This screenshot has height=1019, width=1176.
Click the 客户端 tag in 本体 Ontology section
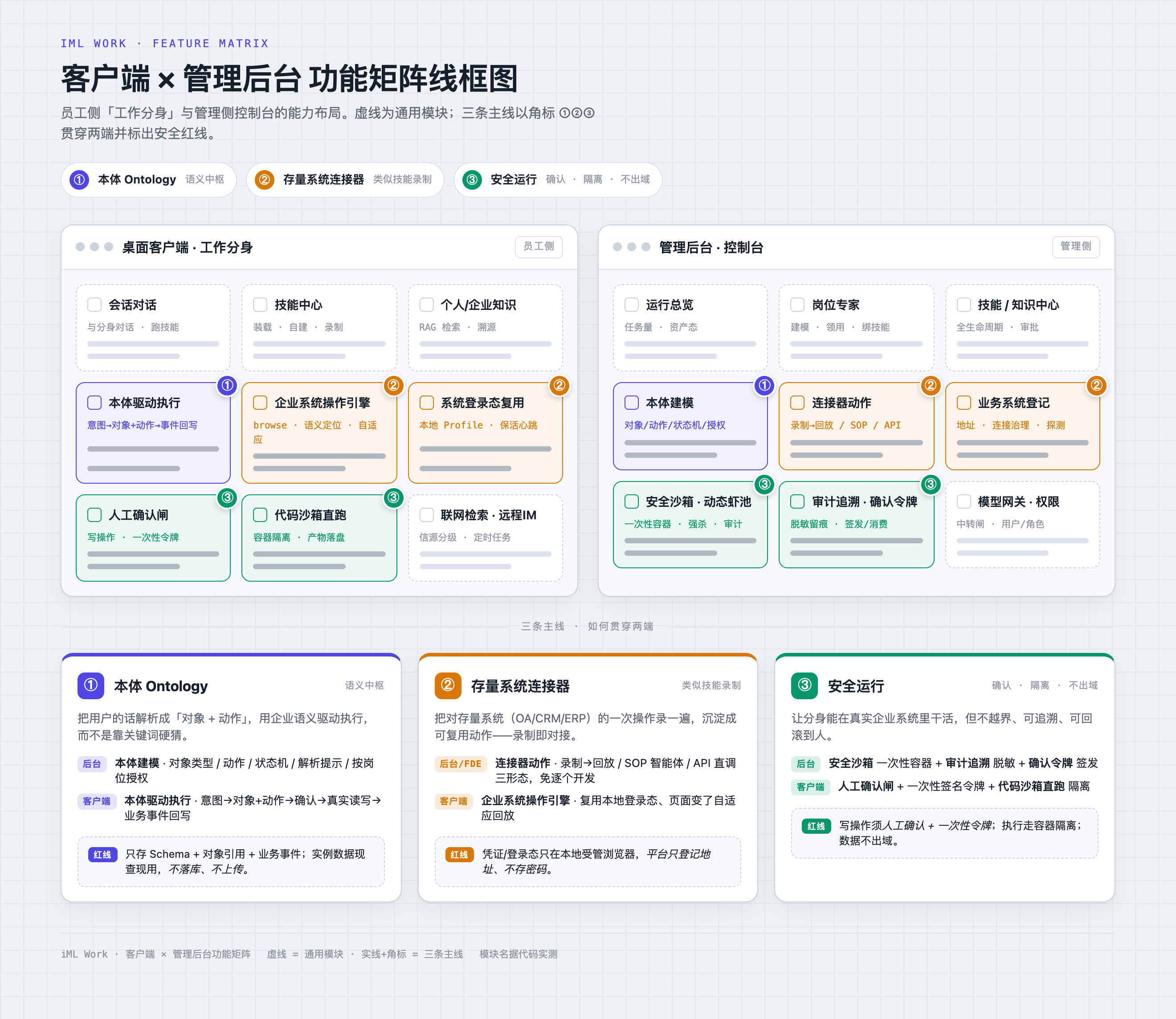pos(97,801)
